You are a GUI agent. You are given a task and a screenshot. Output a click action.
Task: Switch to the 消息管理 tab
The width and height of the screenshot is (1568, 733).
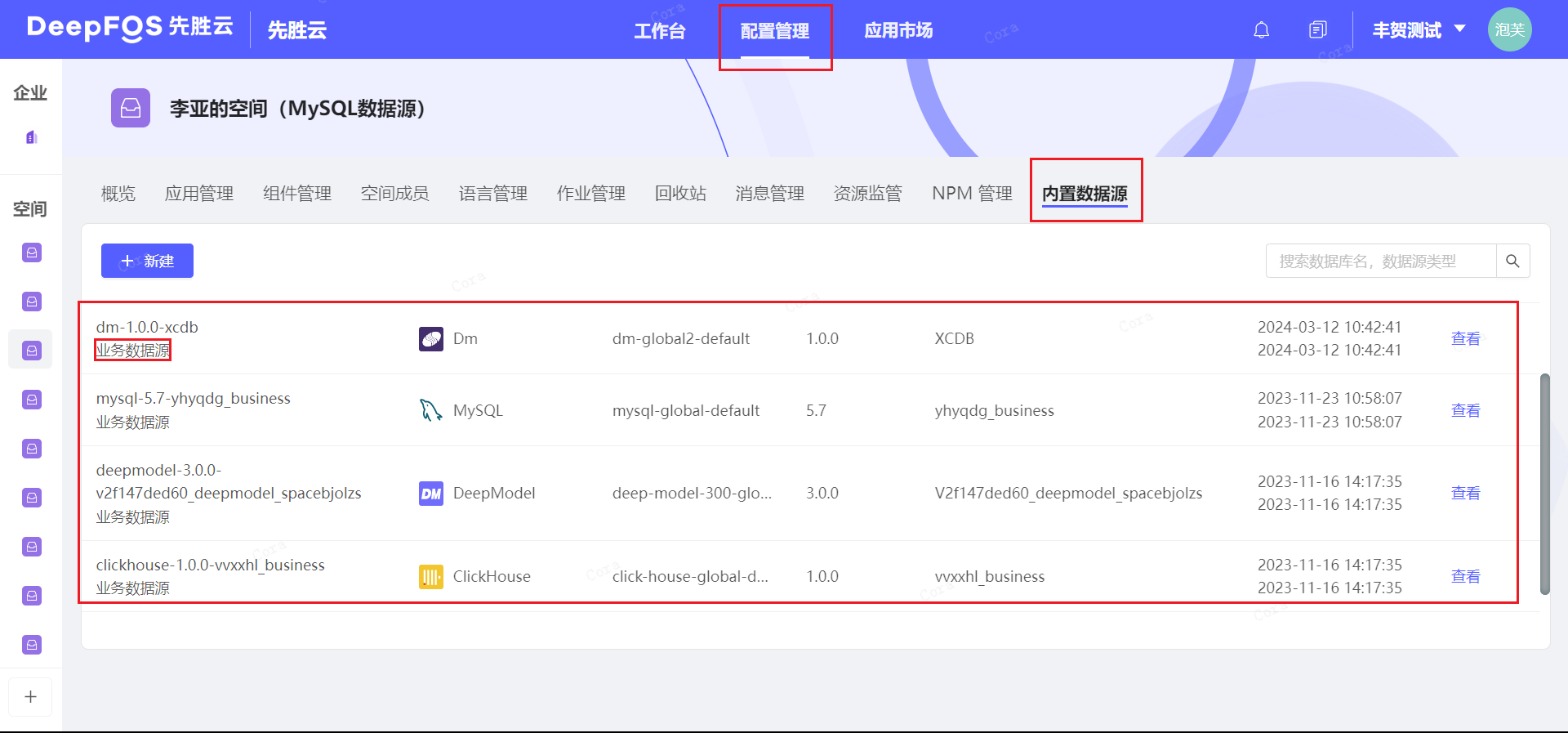coord(770,194)
